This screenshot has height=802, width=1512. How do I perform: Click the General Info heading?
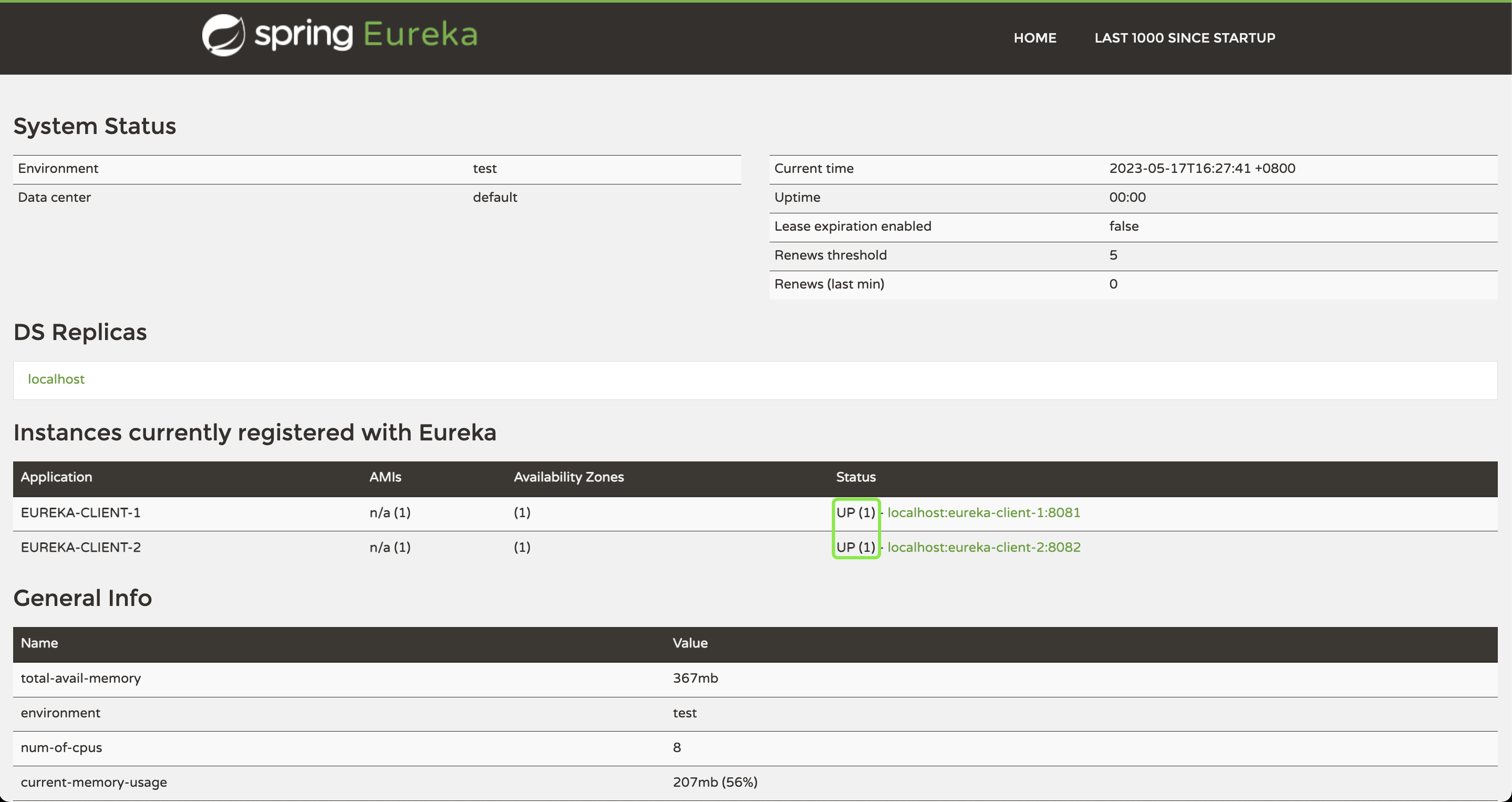click(x=82, y=598)
